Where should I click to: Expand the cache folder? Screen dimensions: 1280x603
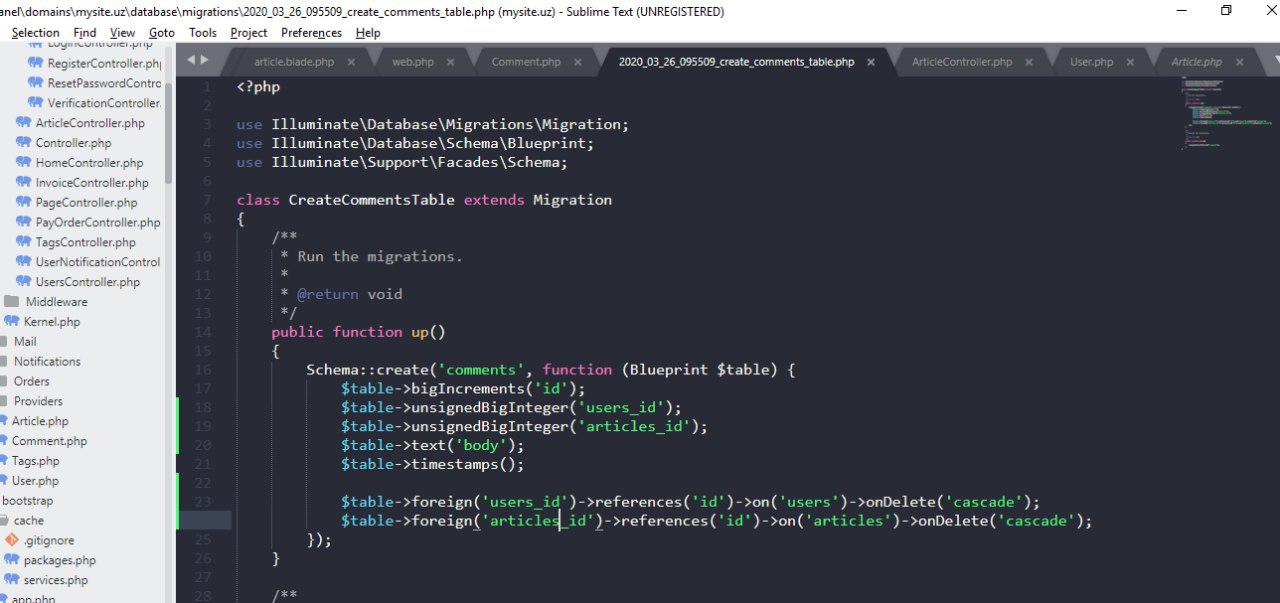point(29,520)
